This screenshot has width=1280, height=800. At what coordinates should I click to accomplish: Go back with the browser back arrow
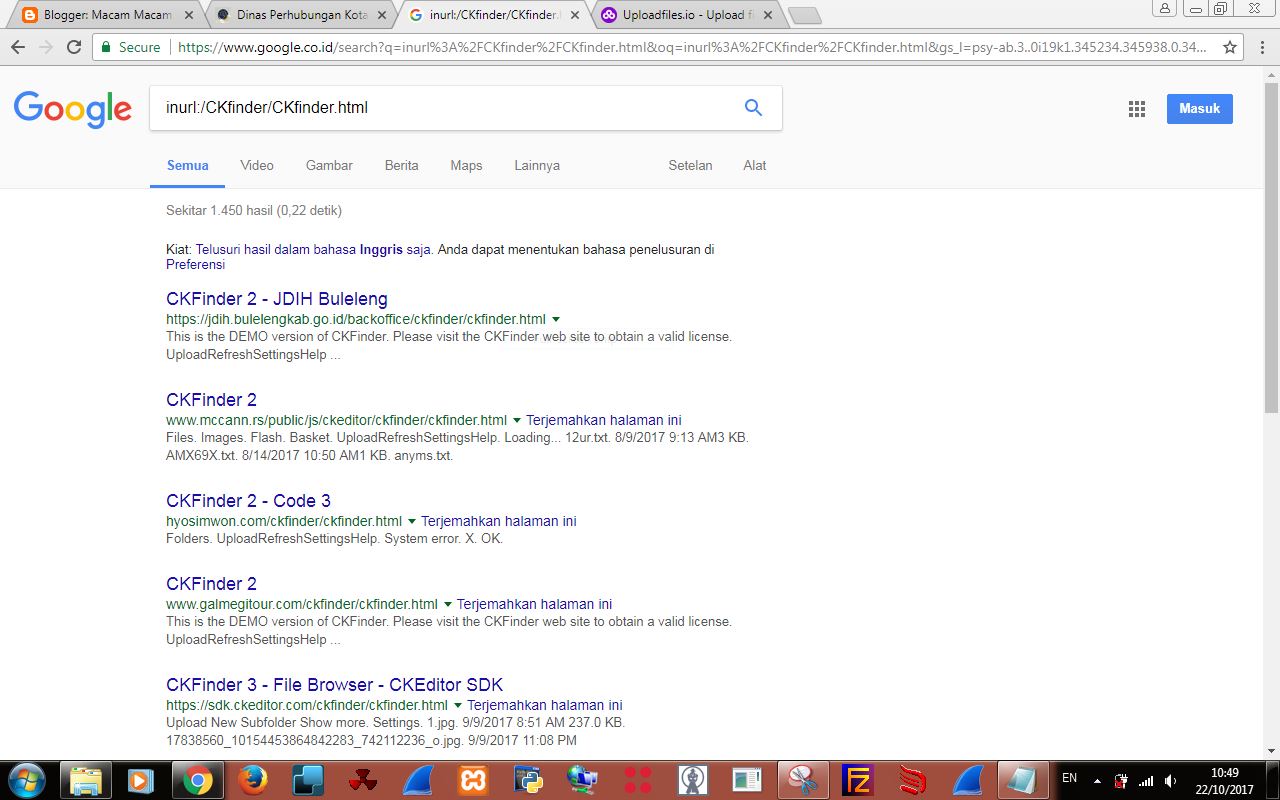[x=17, y=47]
